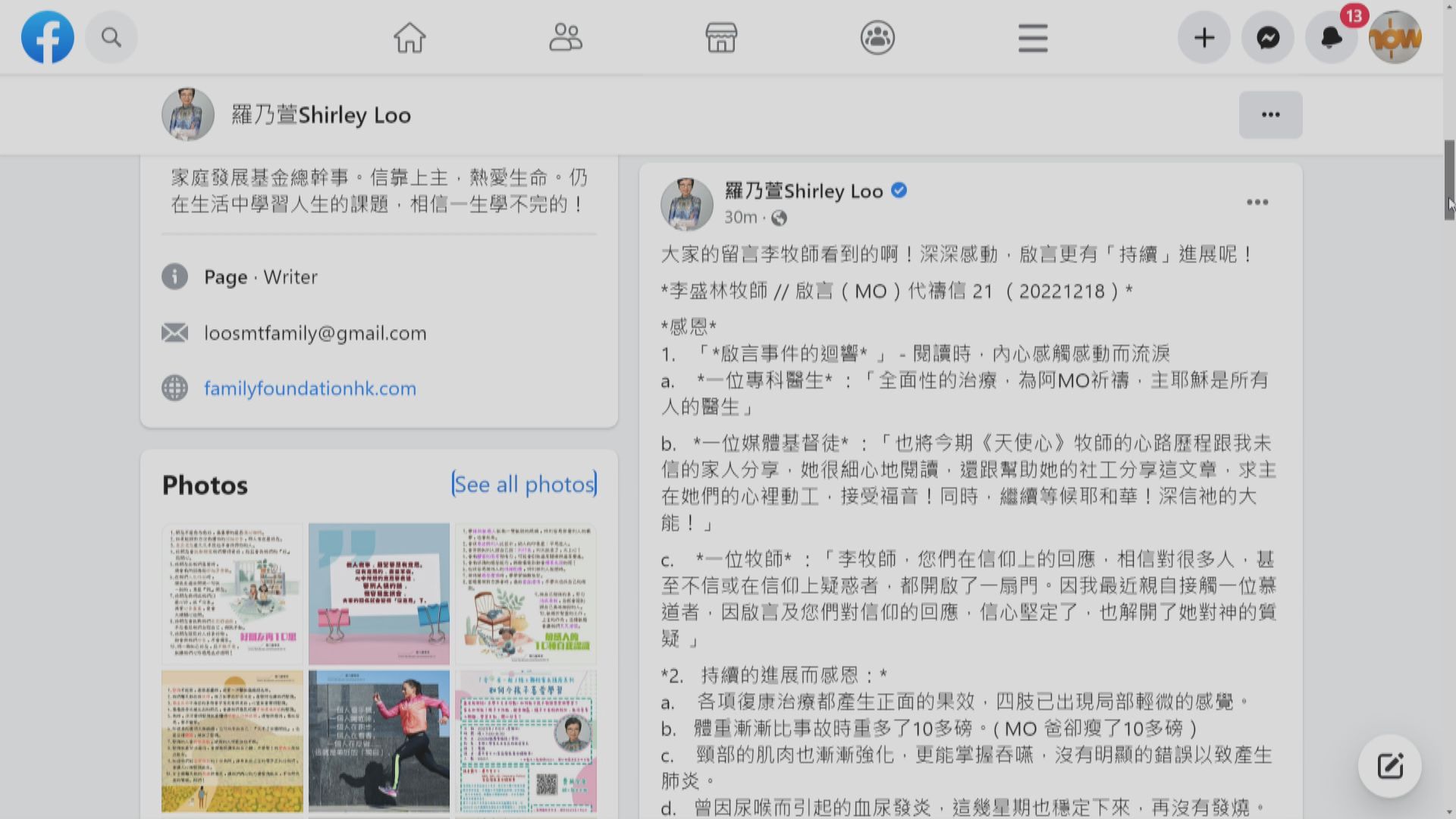
Task: Open Messenger from the top bar
Action: point(1266,36)
